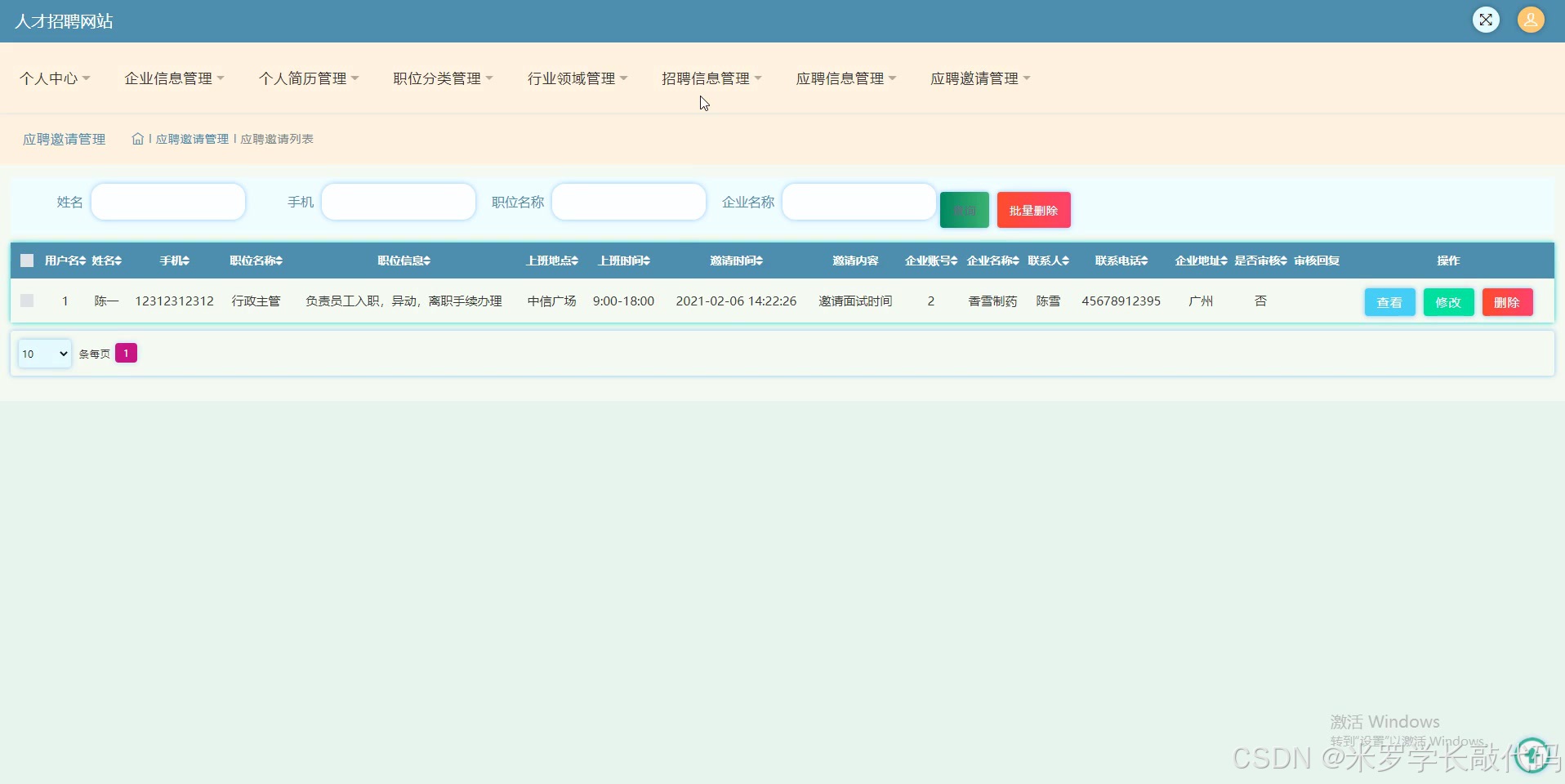Click the fullscreen toggle icon in header

[1486, 20]
